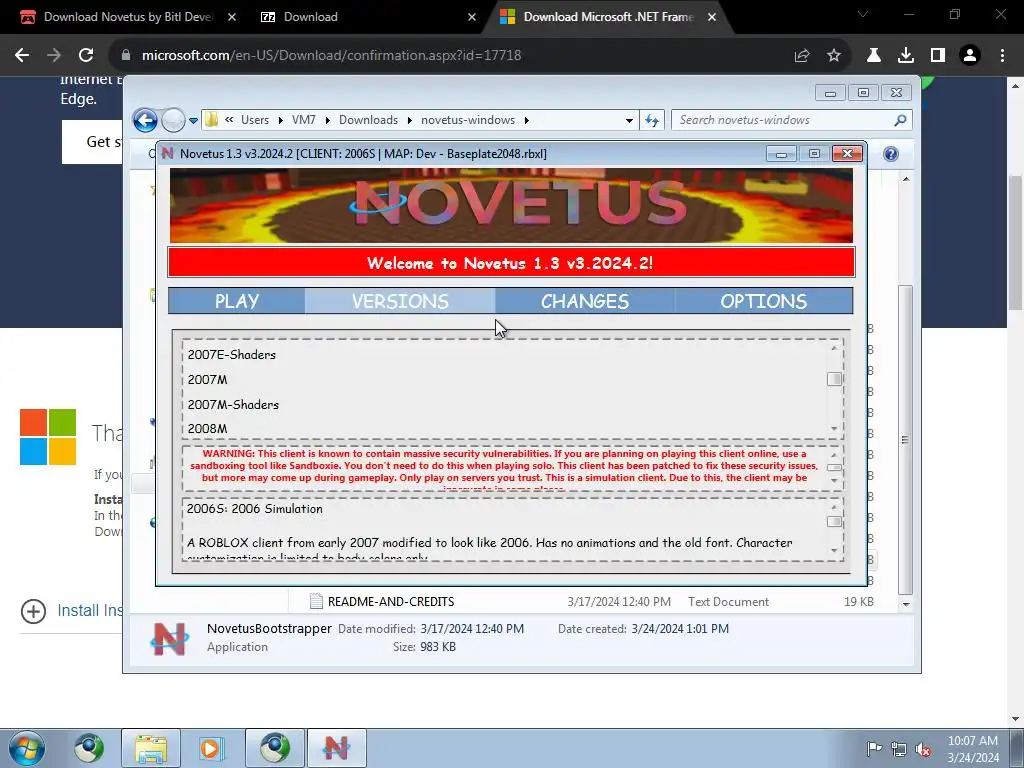This screenshot has height=768, width=1024.
Task: Select the 2008M client in list
Action: tap(208, 428)
